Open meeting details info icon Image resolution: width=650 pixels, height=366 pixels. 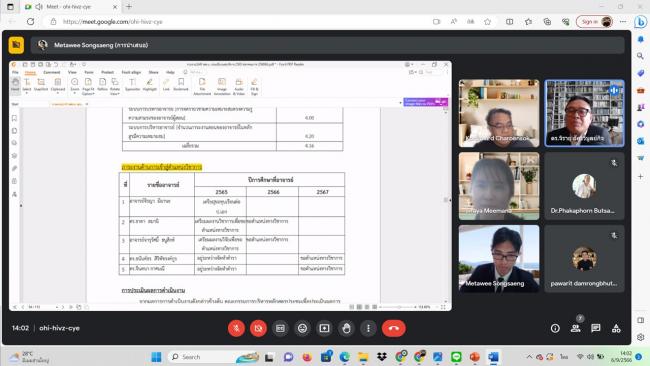tap(555, 328)
